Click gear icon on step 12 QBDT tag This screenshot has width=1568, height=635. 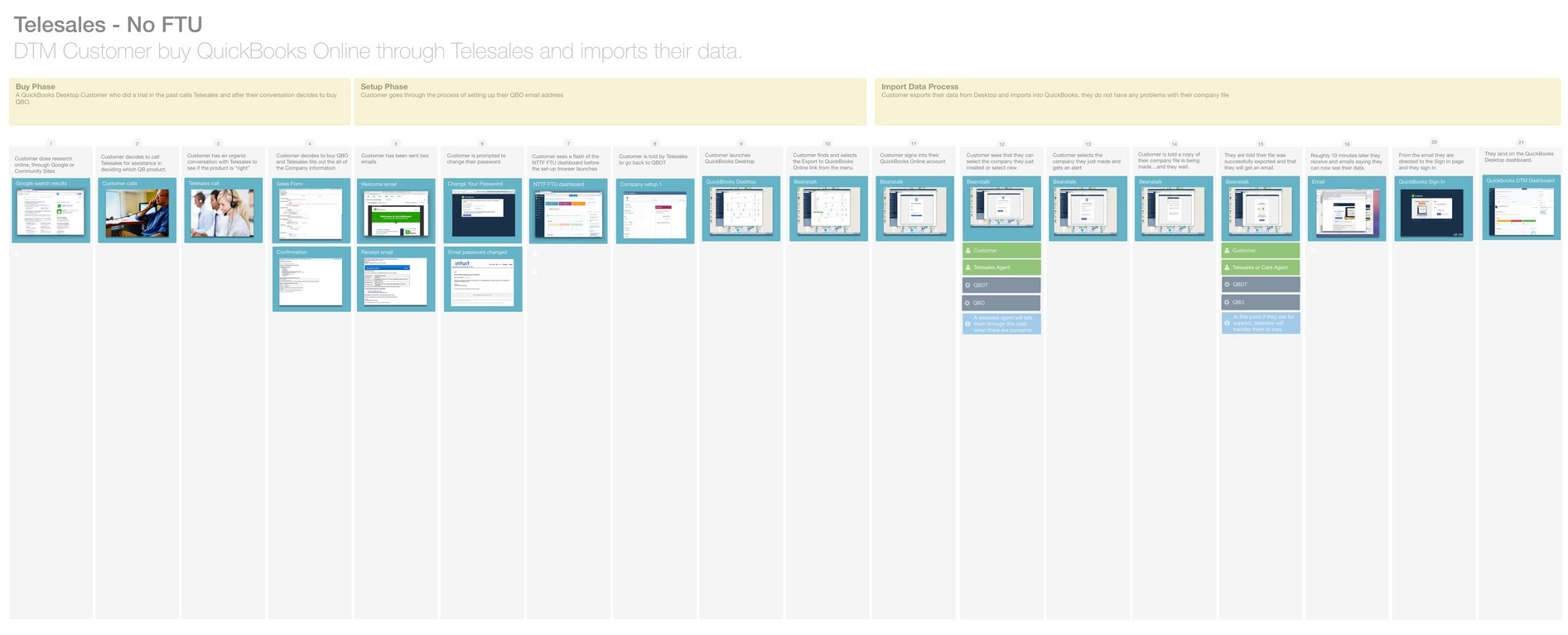click(968, 285)
